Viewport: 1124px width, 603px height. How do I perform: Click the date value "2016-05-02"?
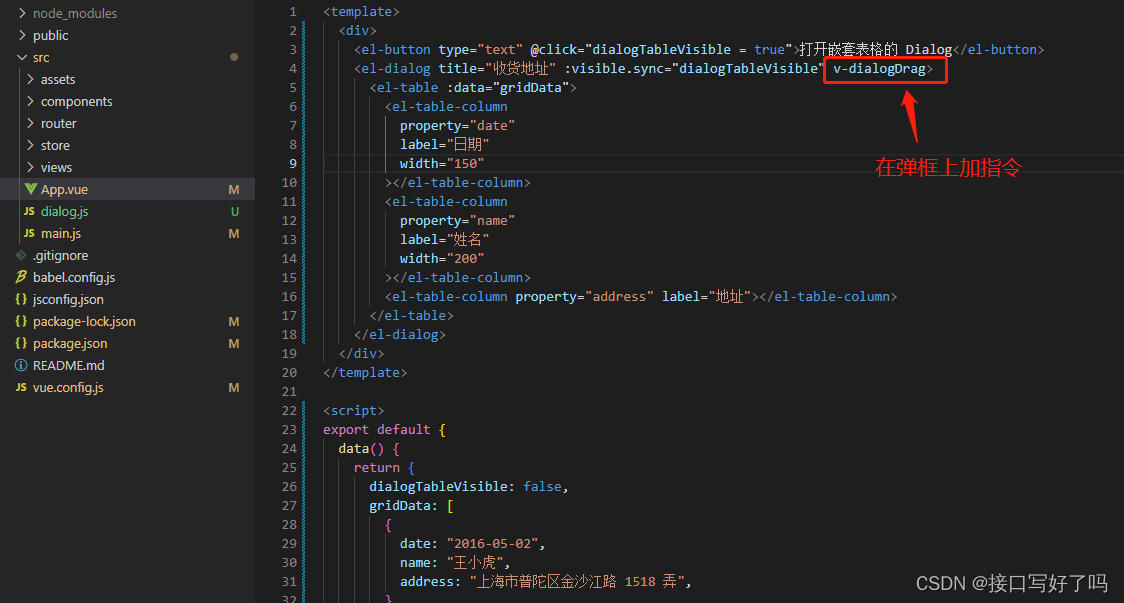[x=492, y=543]
